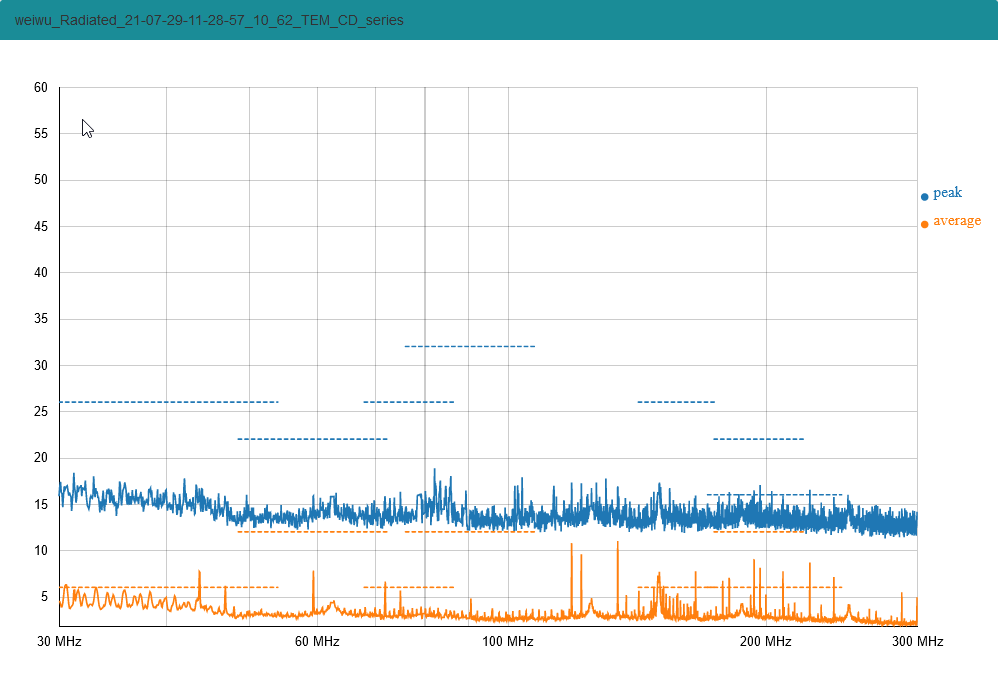Select the 100 MHz x-axis label
This screenshot has width=998, height=679.
point(508,641)
